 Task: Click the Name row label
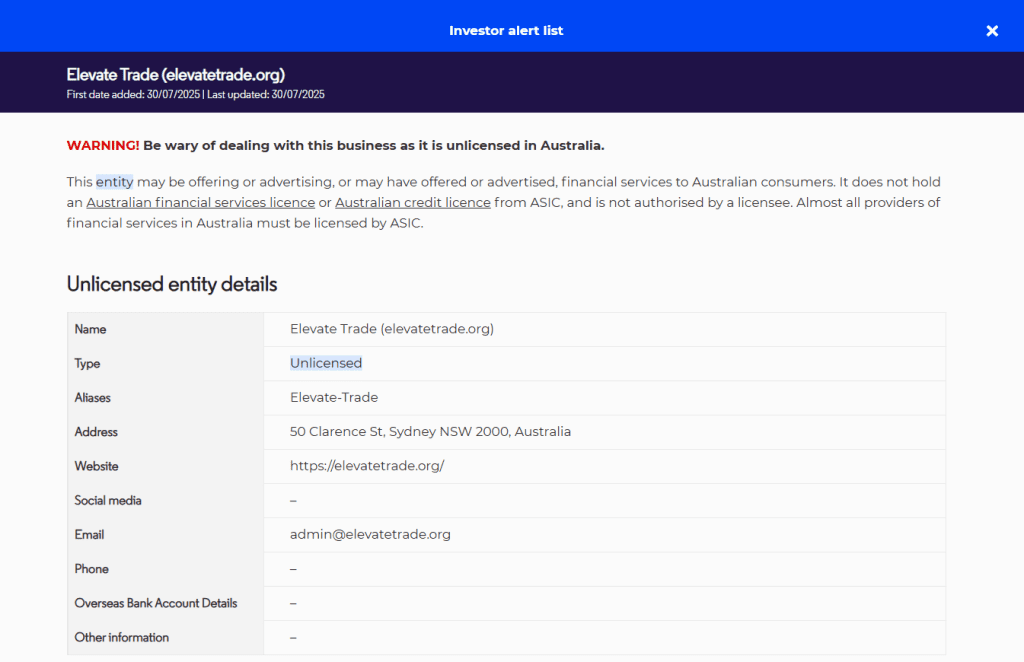90,329
